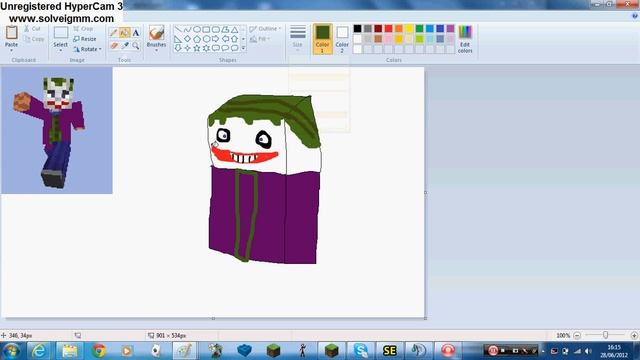Click the canvas right-edge resize handle
The image size is (640, 360).
[x=425, y=192]
